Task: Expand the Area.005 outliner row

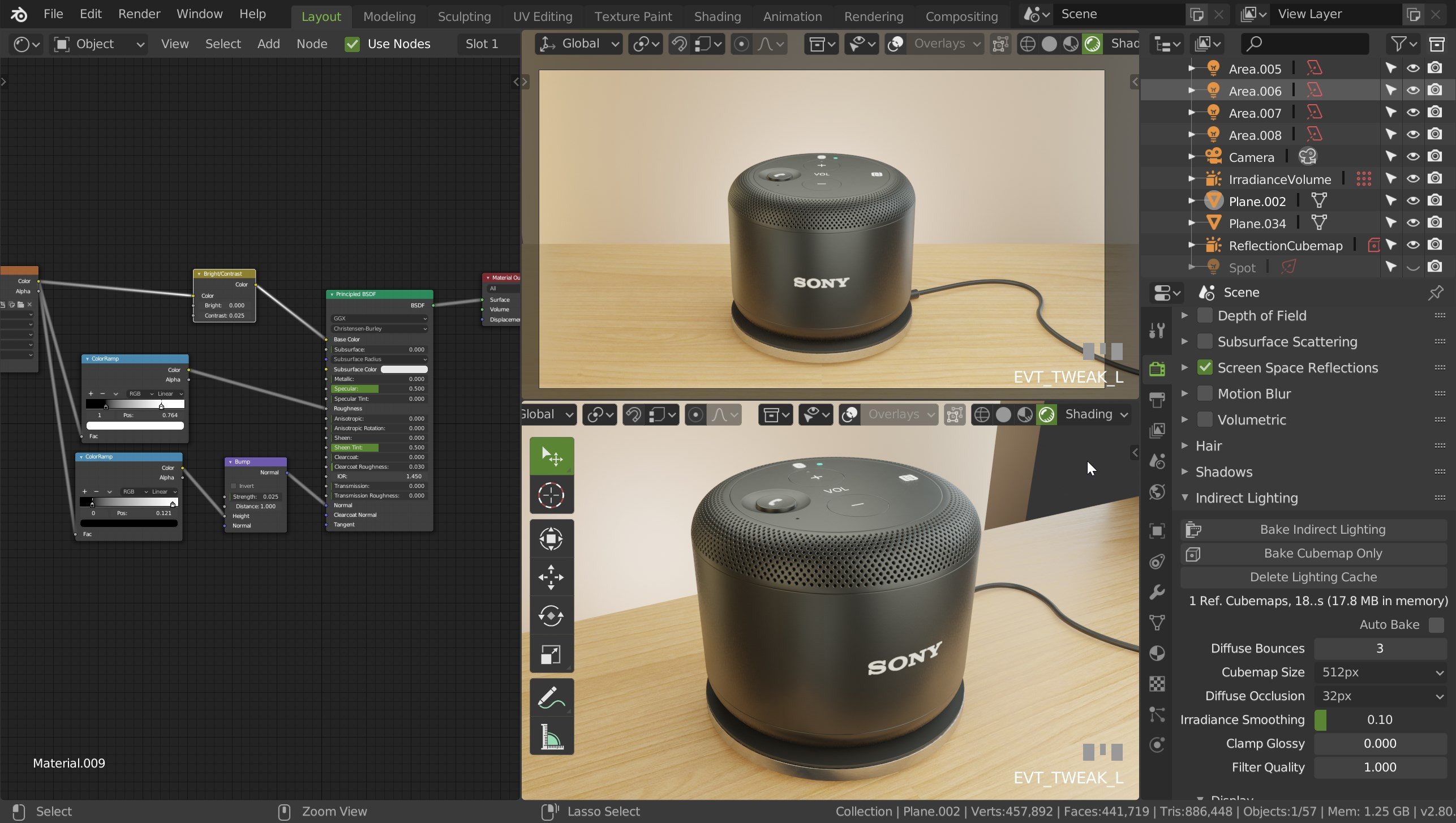Action: (x=1191, y=68)
